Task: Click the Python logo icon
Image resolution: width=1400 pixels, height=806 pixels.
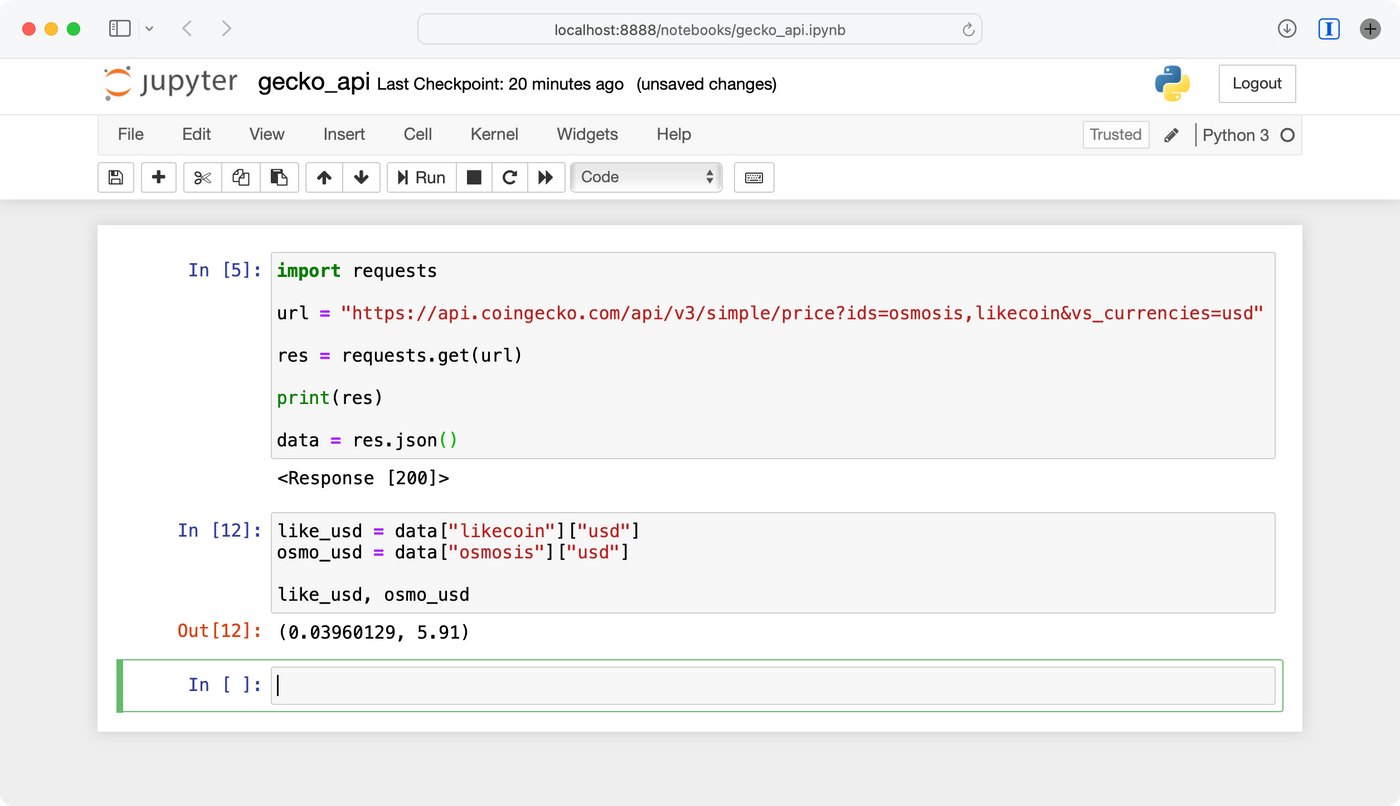Action: coord(1172,84)
